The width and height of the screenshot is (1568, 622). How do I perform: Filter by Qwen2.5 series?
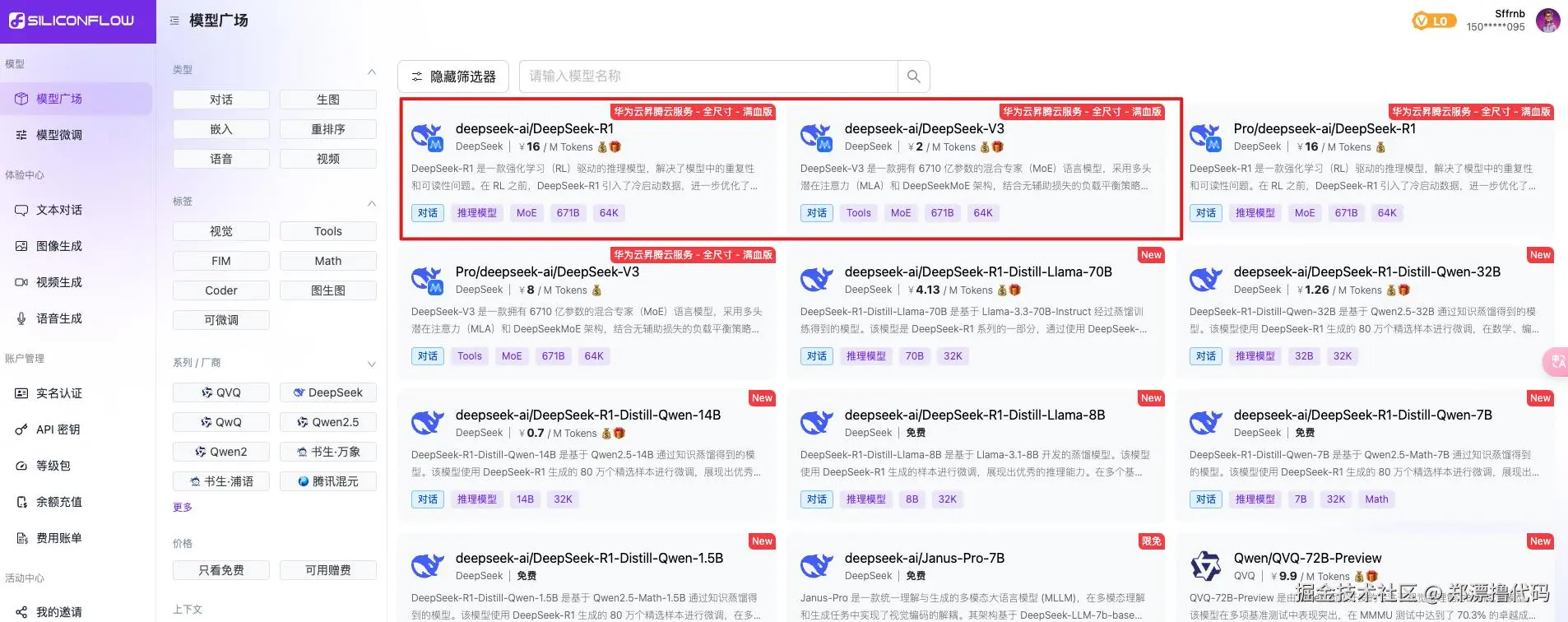tap(328, 422)
